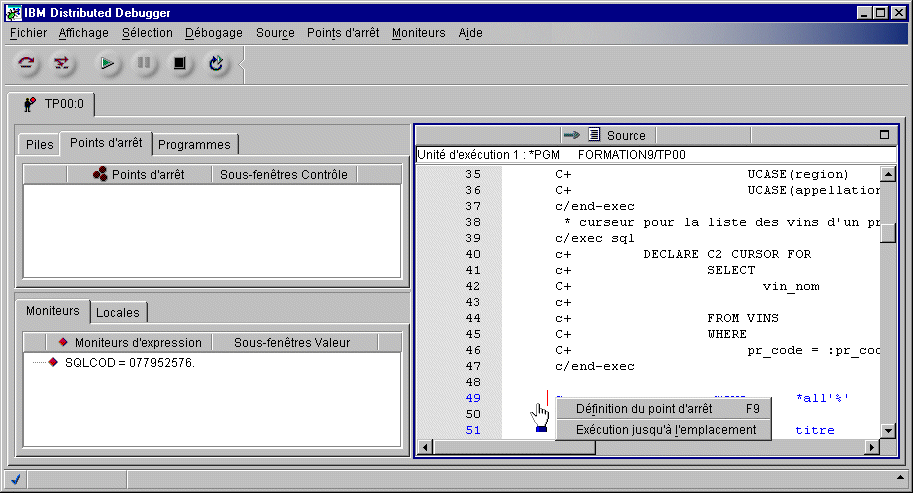
Task: Click the Restart/reload debug toolbar icon
Action: click(216, 64)
